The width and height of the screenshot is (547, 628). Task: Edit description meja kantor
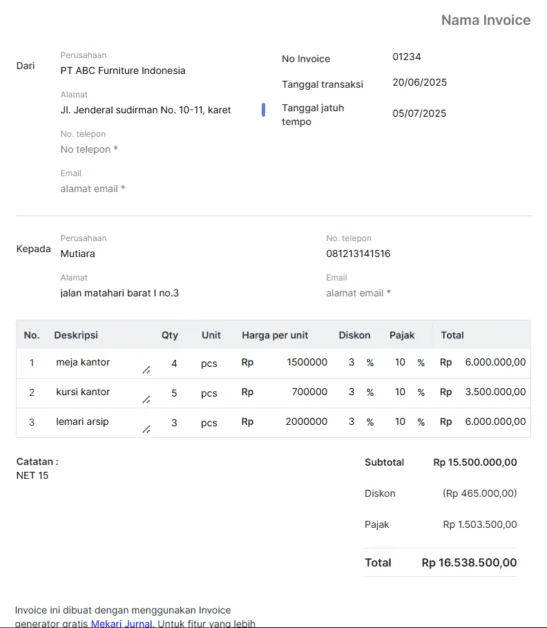click(x=83, y=362)
